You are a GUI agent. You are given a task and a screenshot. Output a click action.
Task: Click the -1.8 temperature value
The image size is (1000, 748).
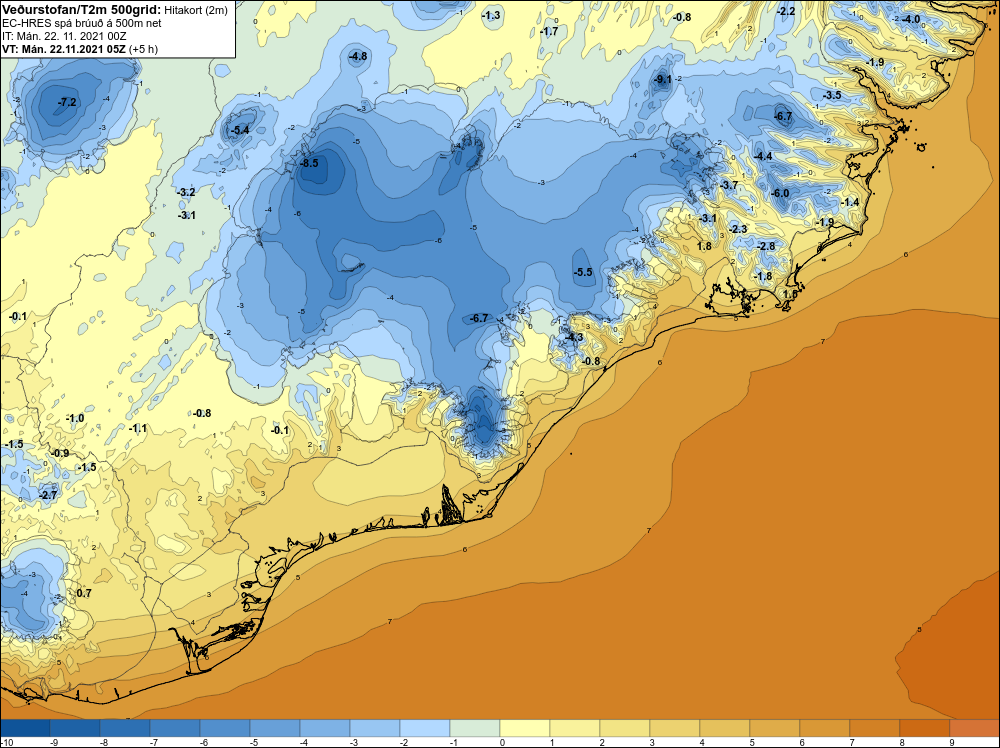[x=763, y=276]
